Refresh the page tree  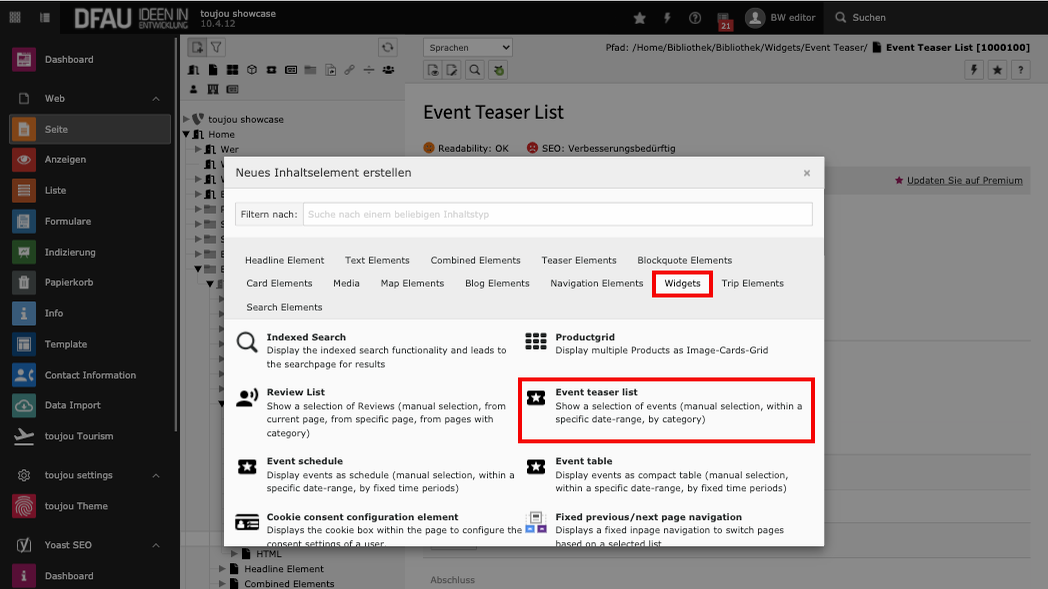[387, 48]
